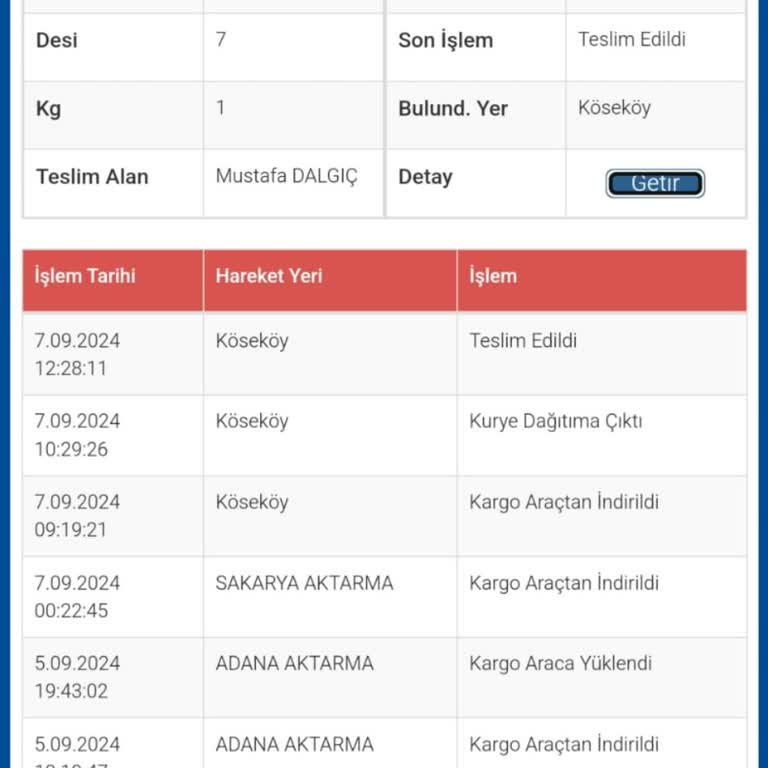Screen dimensions: 768x768
Task: Click the Hareket Yeri column header
Action: pos(269,276)
